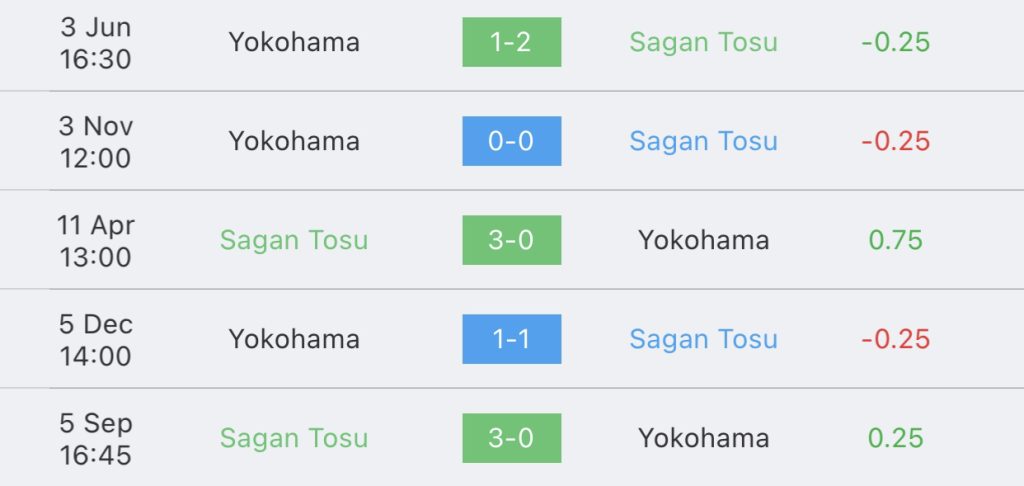Click Yokohama home team on 5 Dec

[x=294, y=339]
